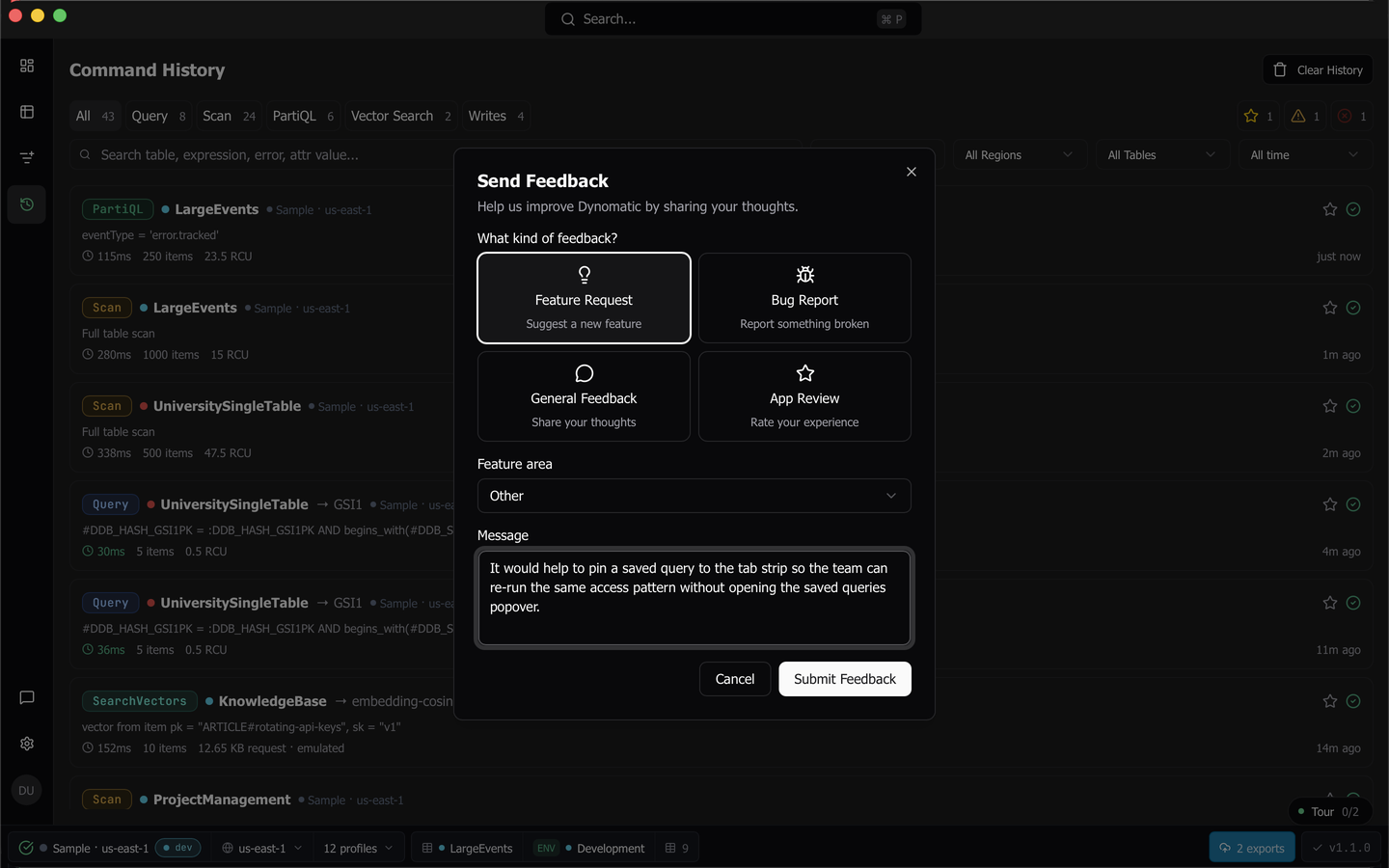
Task: Open the Feature area dropdown
Action: coord(694,496)
